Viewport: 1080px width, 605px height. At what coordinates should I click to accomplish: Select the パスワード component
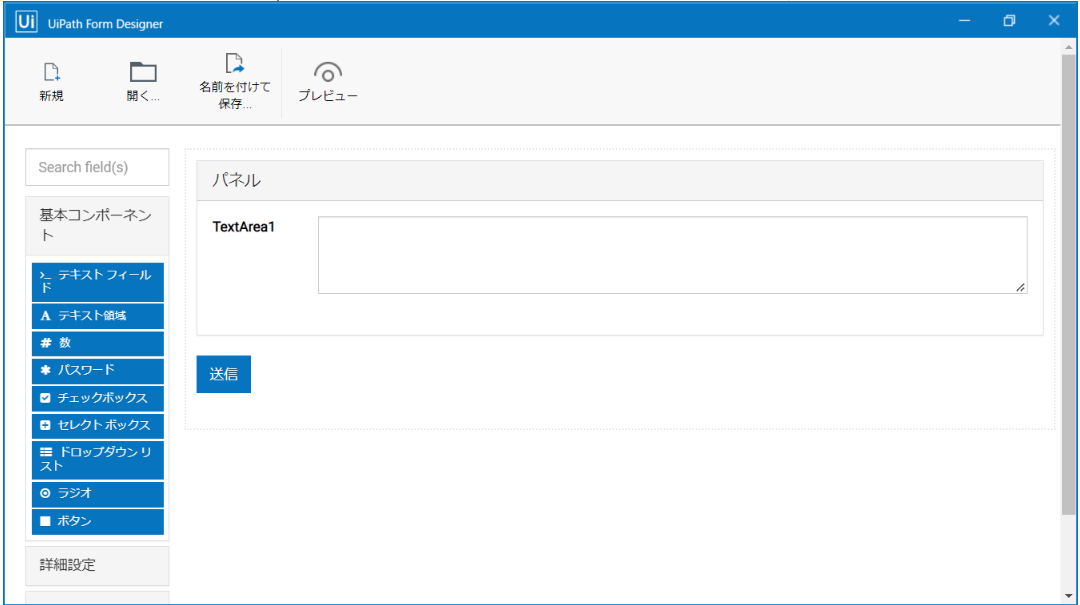pos(97,370)
